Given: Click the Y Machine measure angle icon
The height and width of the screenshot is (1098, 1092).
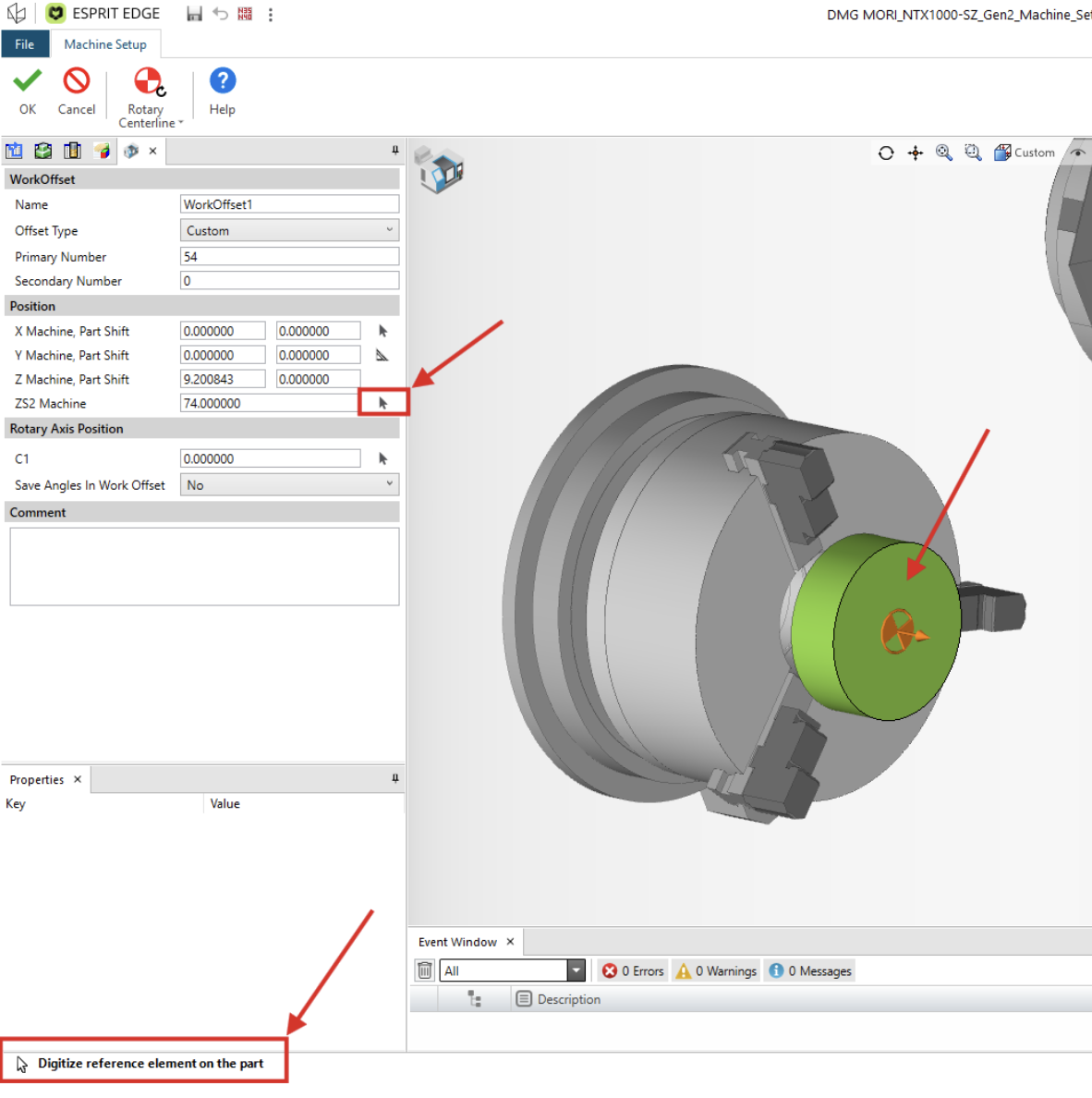Looking at the screenshot, I should coord(382,355).
